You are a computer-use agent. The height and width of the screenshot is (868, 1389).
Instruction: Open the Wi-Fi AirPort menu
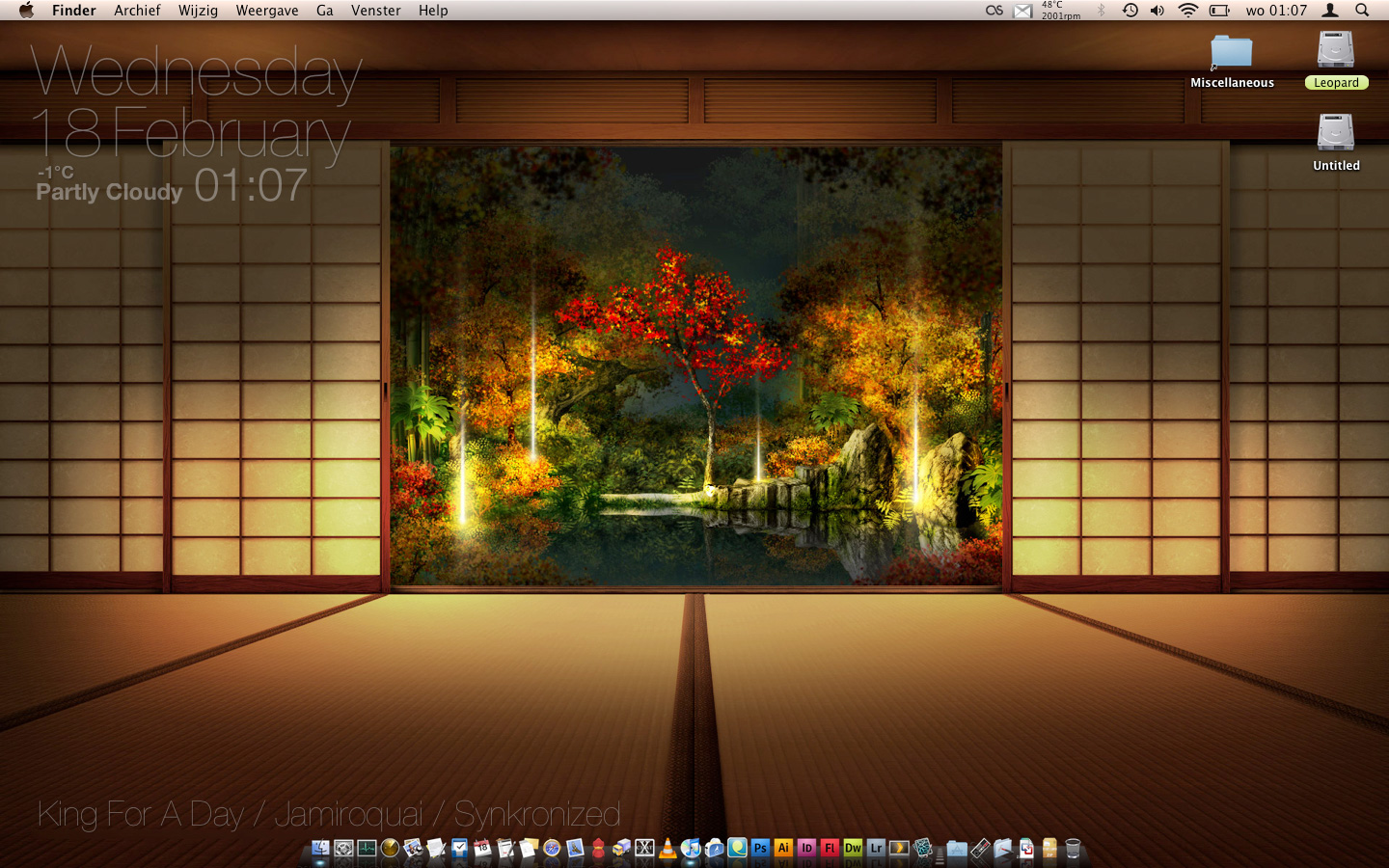[1188, 11]
